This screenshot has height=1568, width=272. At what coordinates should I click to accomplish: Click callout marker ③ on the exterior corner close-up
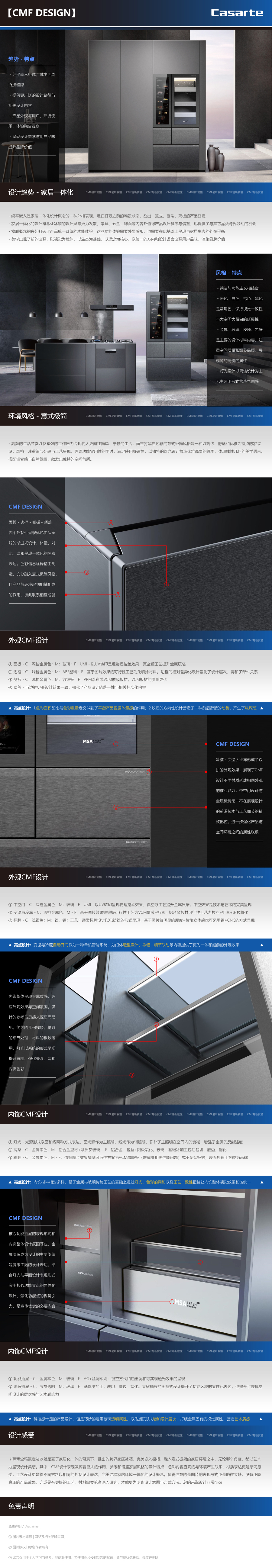(87, 571)
